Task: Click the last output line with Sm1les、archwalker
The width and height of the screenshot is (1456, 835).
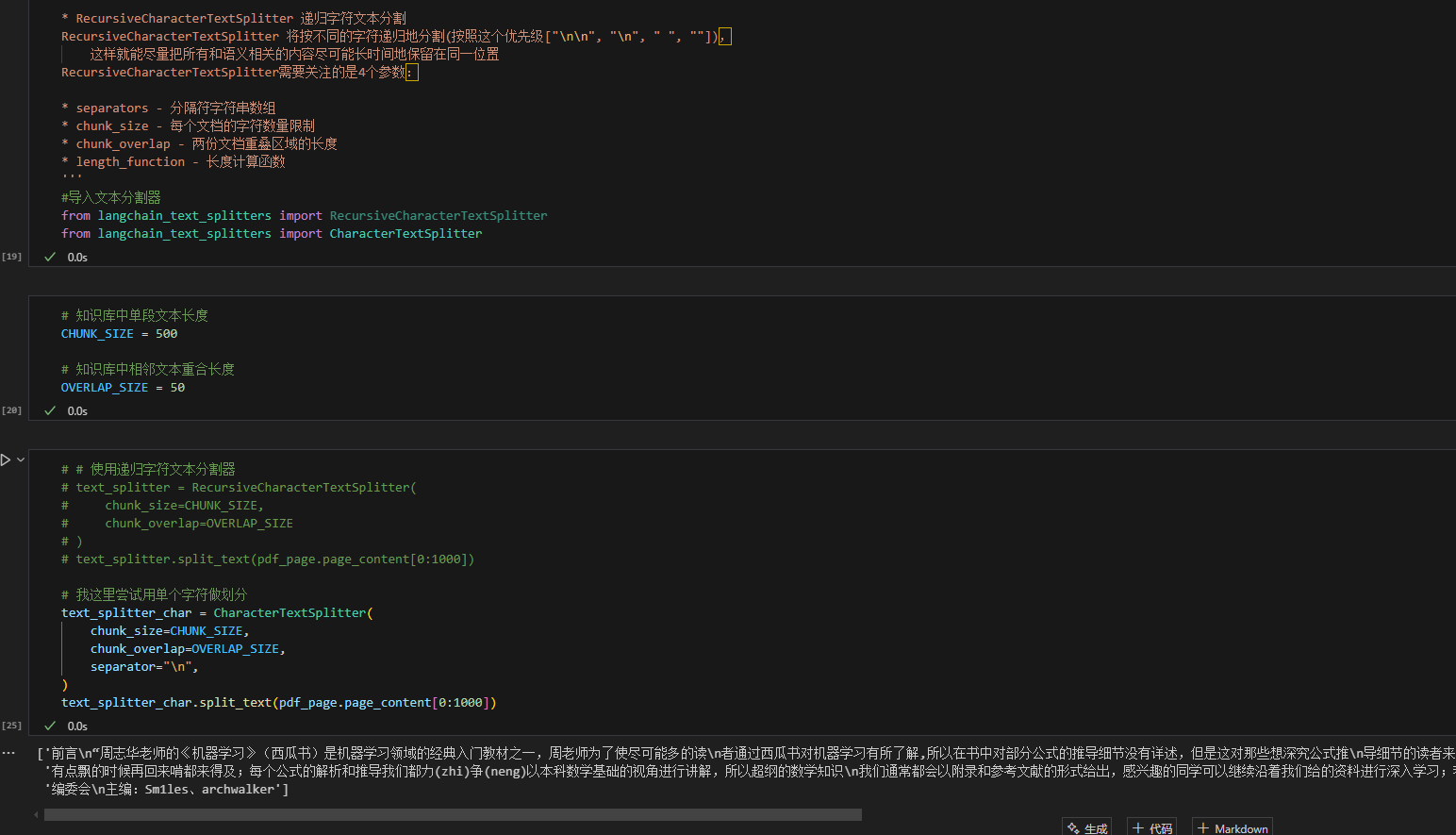Action: (167, 789)
